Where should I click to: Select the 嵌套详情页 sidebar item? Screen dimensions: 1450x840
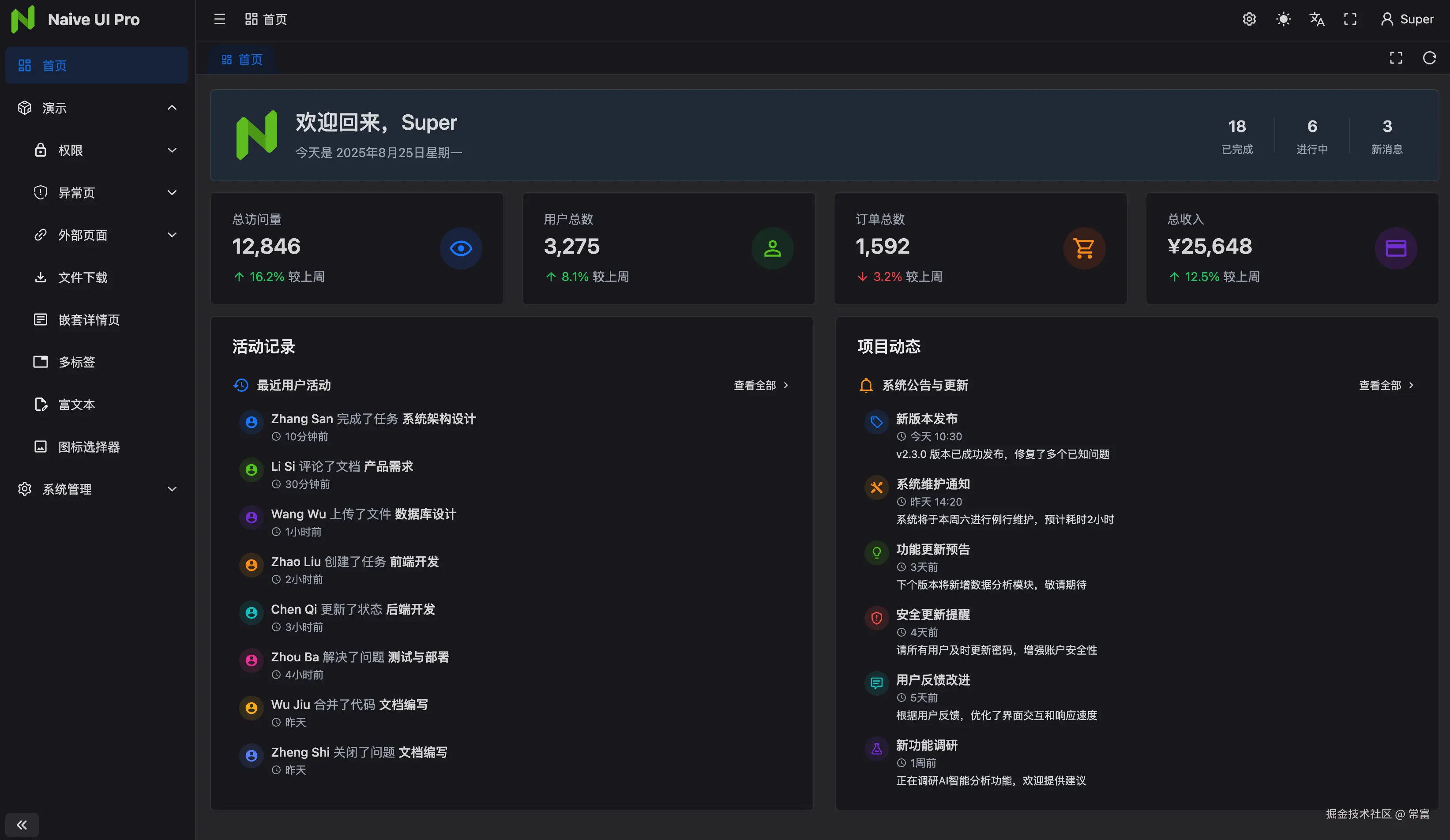pyautogui.click(x=90, y=320)
